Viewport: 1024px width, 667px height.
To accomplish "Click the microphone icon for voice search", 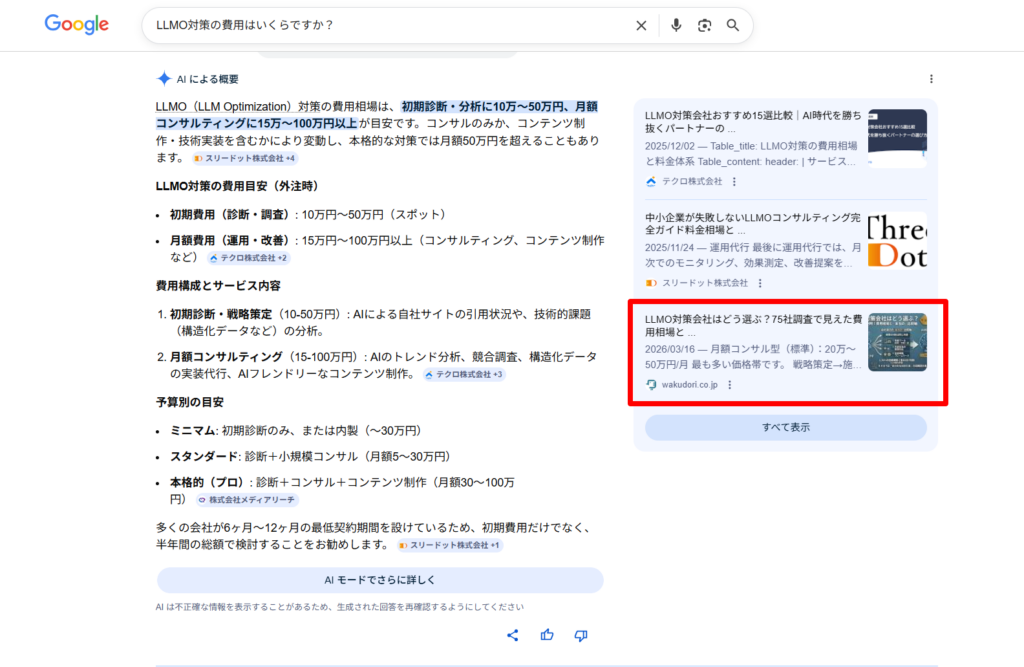I will 676,25.
